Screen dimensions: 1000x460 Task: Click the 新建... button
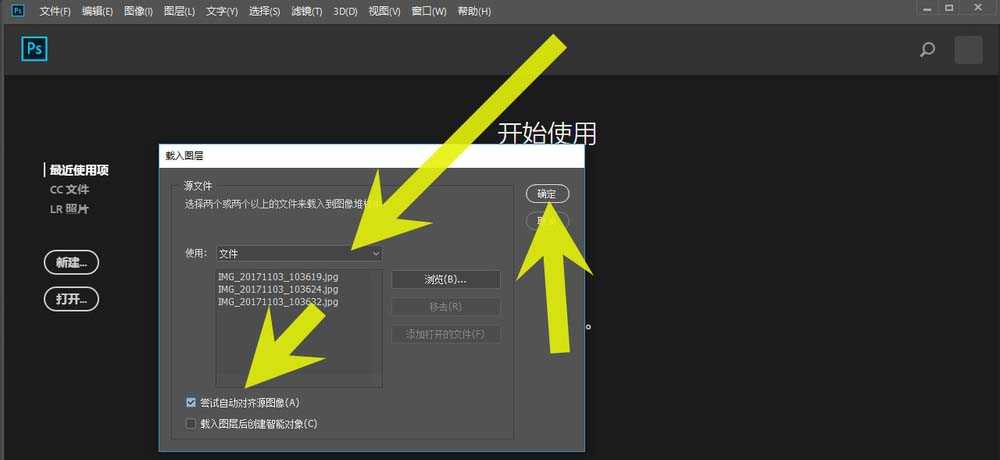[x=71, y=262]
